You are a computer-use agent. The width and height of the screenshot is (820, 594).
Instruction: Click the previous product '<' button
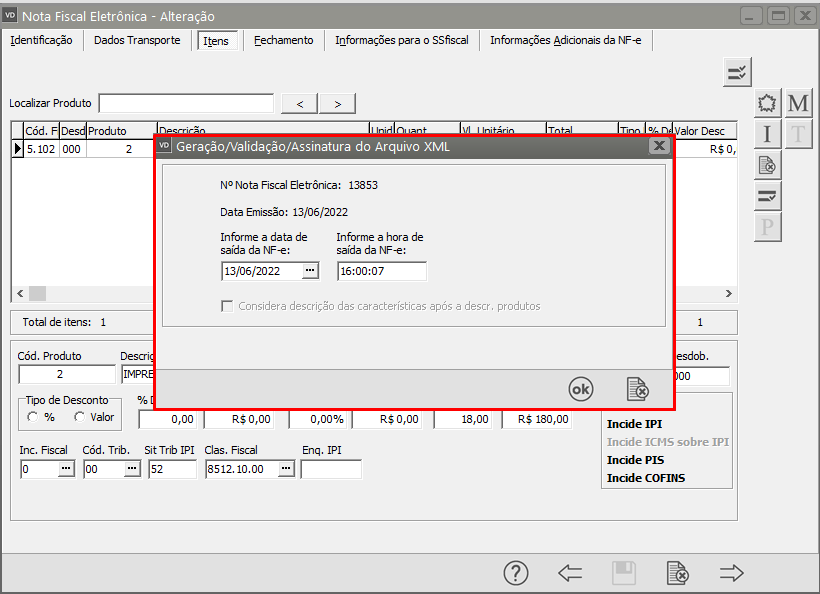[x=300, y=104]
